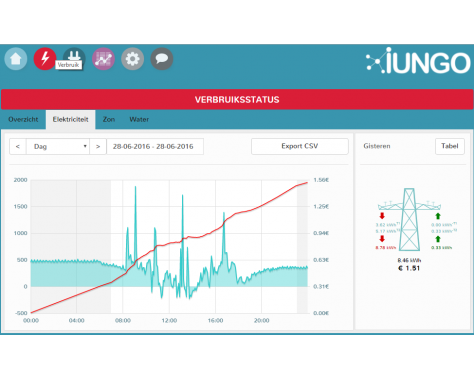Open the red lightning bolt energy icon
474x380 pixels.
(x=45, y=59)
